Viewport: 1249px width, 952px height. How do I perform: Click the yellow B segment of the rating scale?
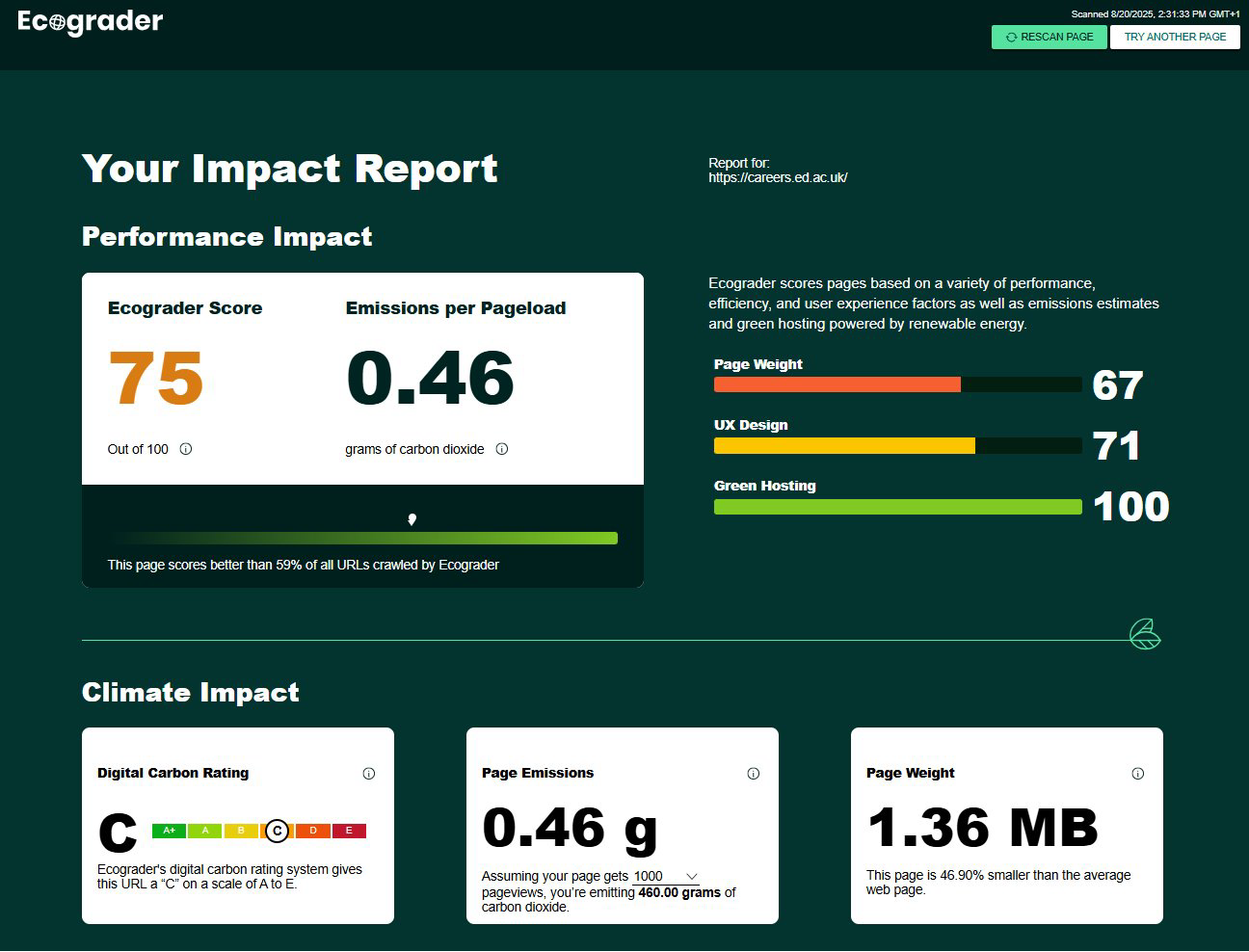click(241, 831)
